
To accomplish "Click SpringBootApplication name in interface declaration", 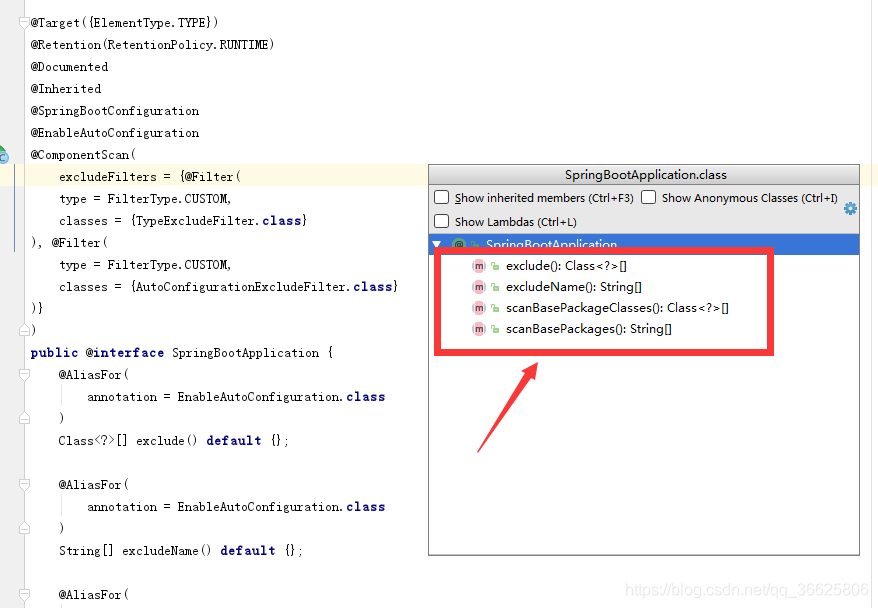I will tap(245, 353).
